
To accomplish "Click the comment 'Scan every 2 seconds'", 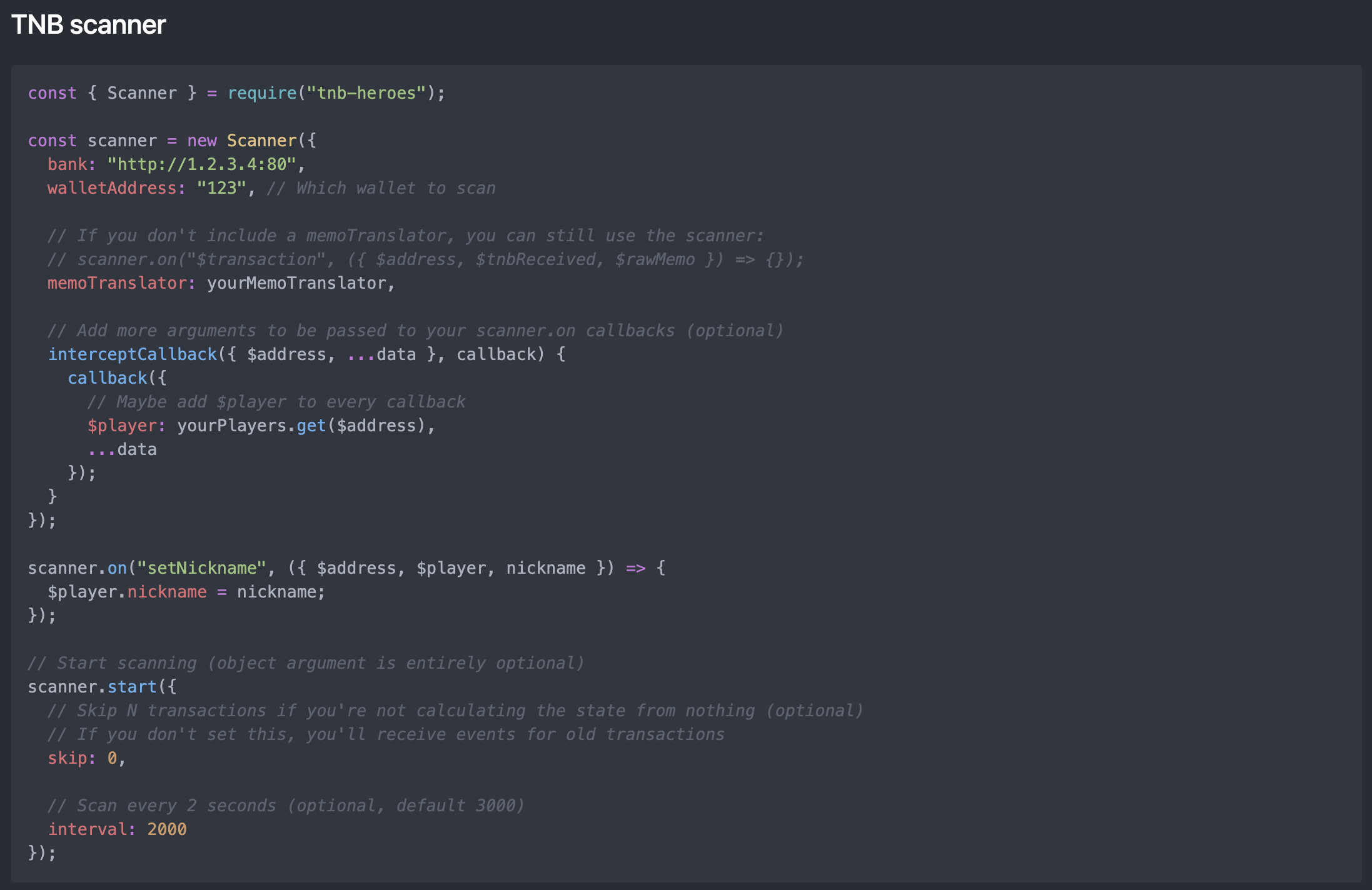I will tap(286, 806).
